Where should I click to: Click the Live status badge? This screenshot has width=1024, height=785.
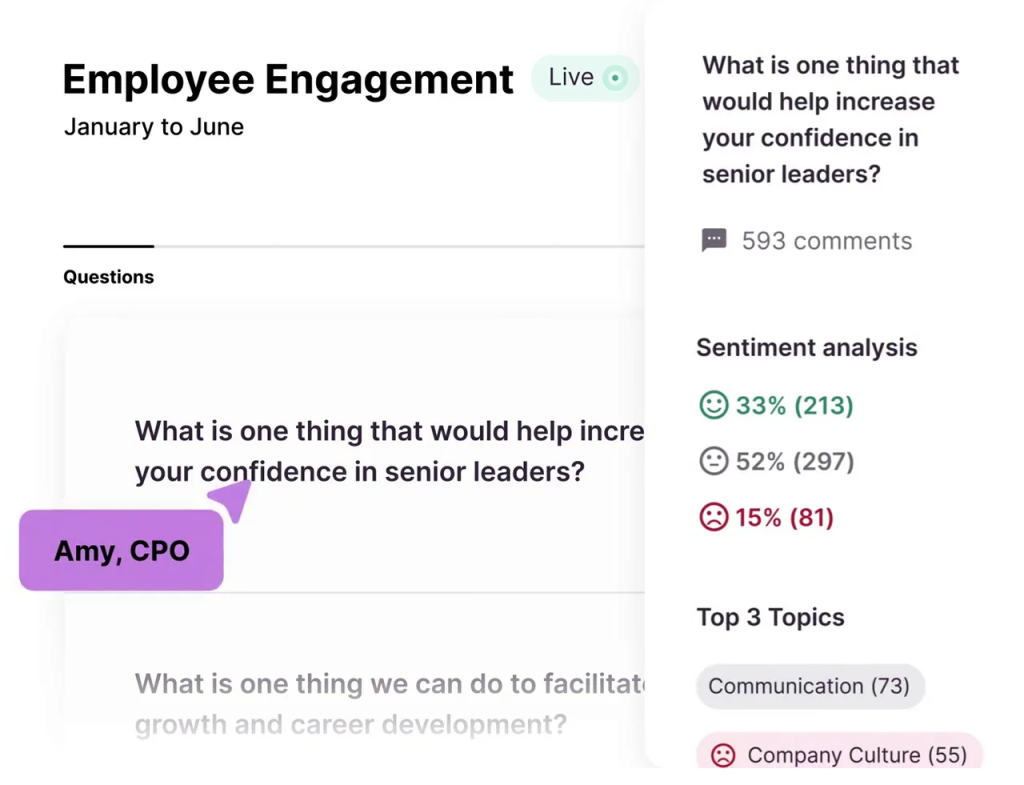coord(585,78)
